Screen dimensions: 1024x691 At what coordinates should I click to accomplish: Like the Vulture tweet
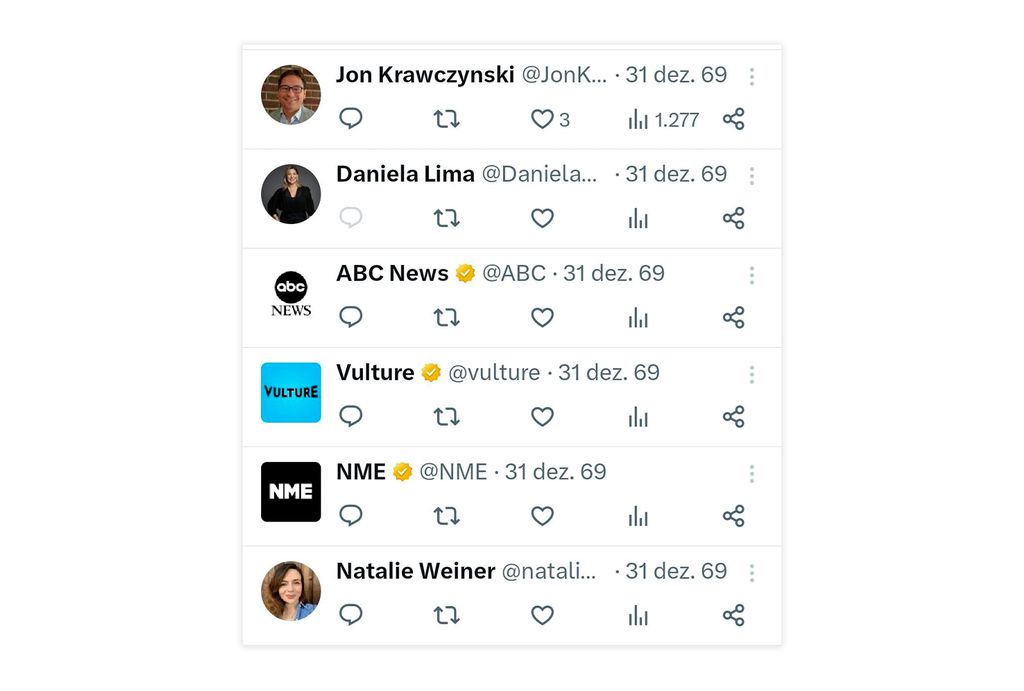[x=542, y=417]
